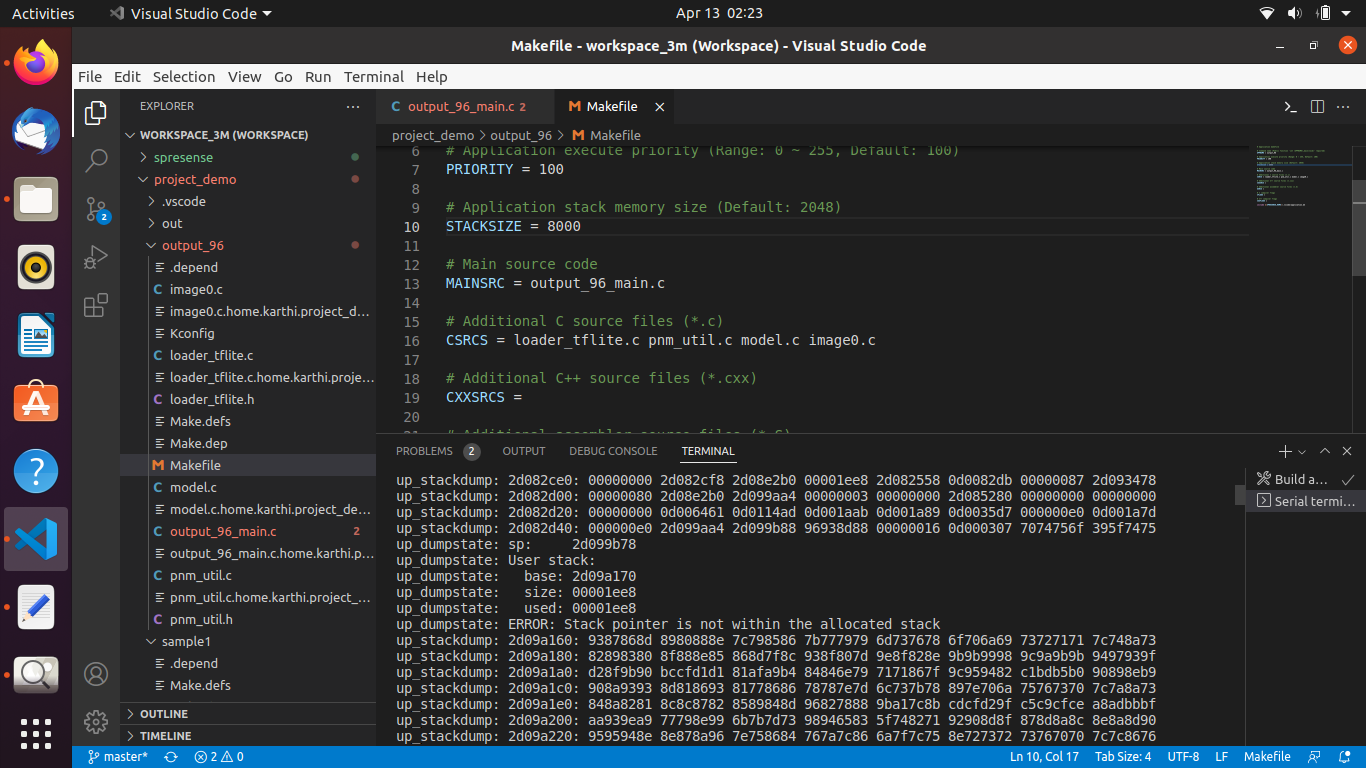1366x768 pixels.
Task: Open the Explorer view in the activity bar
Action: (96, 112)
